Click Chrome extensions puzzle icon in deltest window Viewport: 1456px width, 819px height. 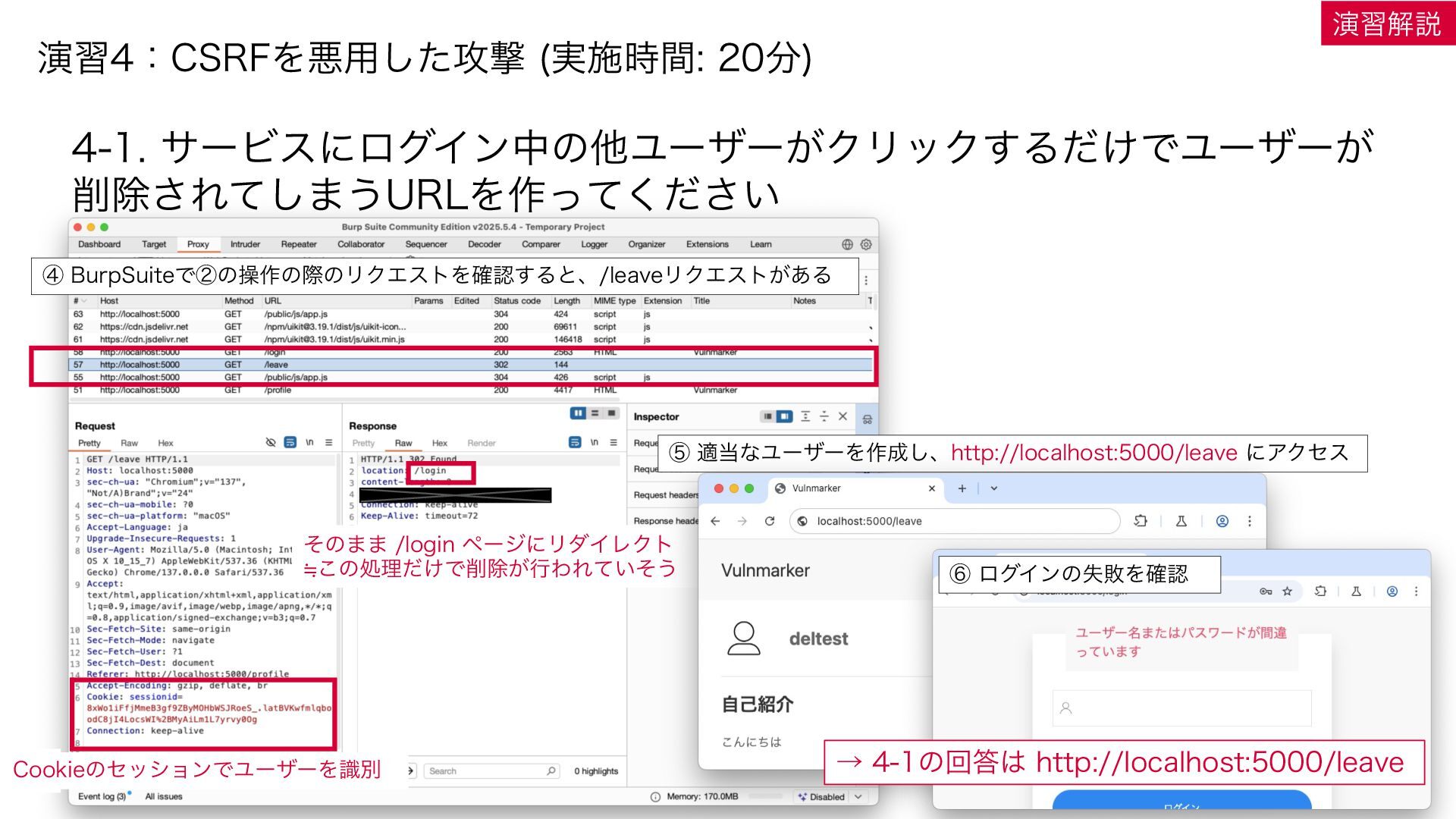click(x=1140, y=521)
